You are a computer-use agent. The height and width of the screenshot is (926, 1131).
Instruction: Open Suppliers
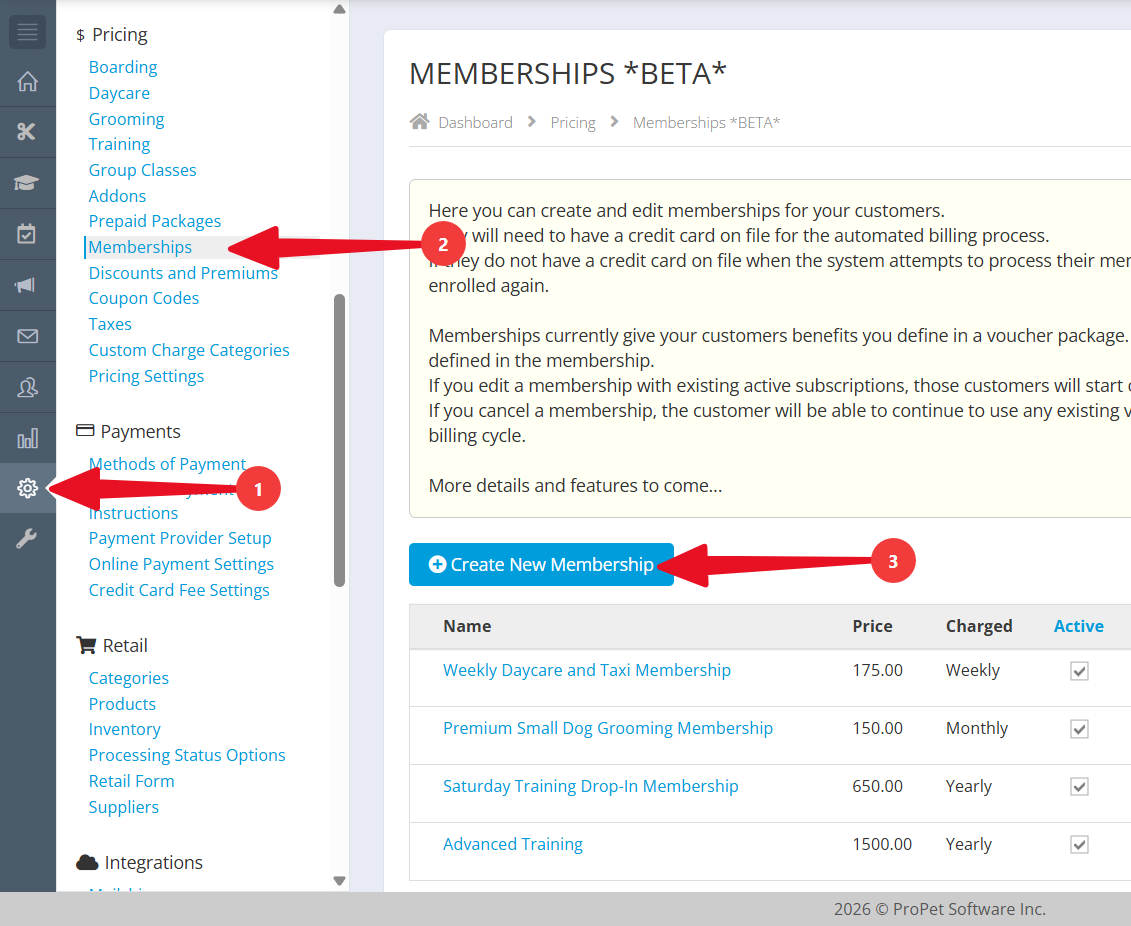coord(123,808)
